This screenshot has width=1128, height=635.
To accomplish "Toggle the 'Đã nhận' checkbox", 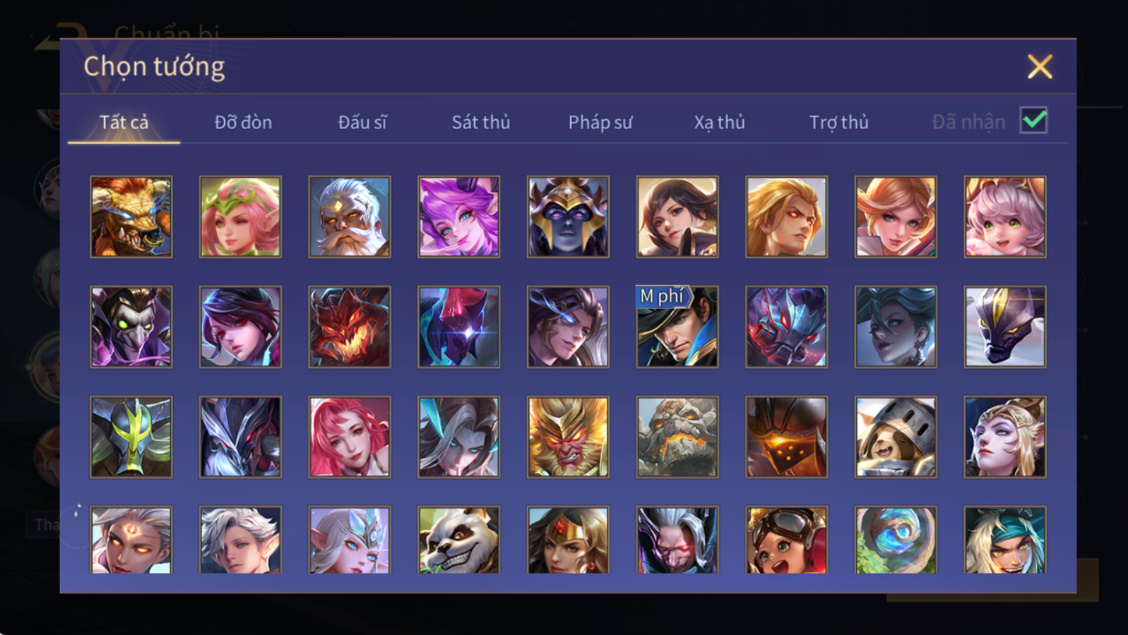I will click(1034, 120).
